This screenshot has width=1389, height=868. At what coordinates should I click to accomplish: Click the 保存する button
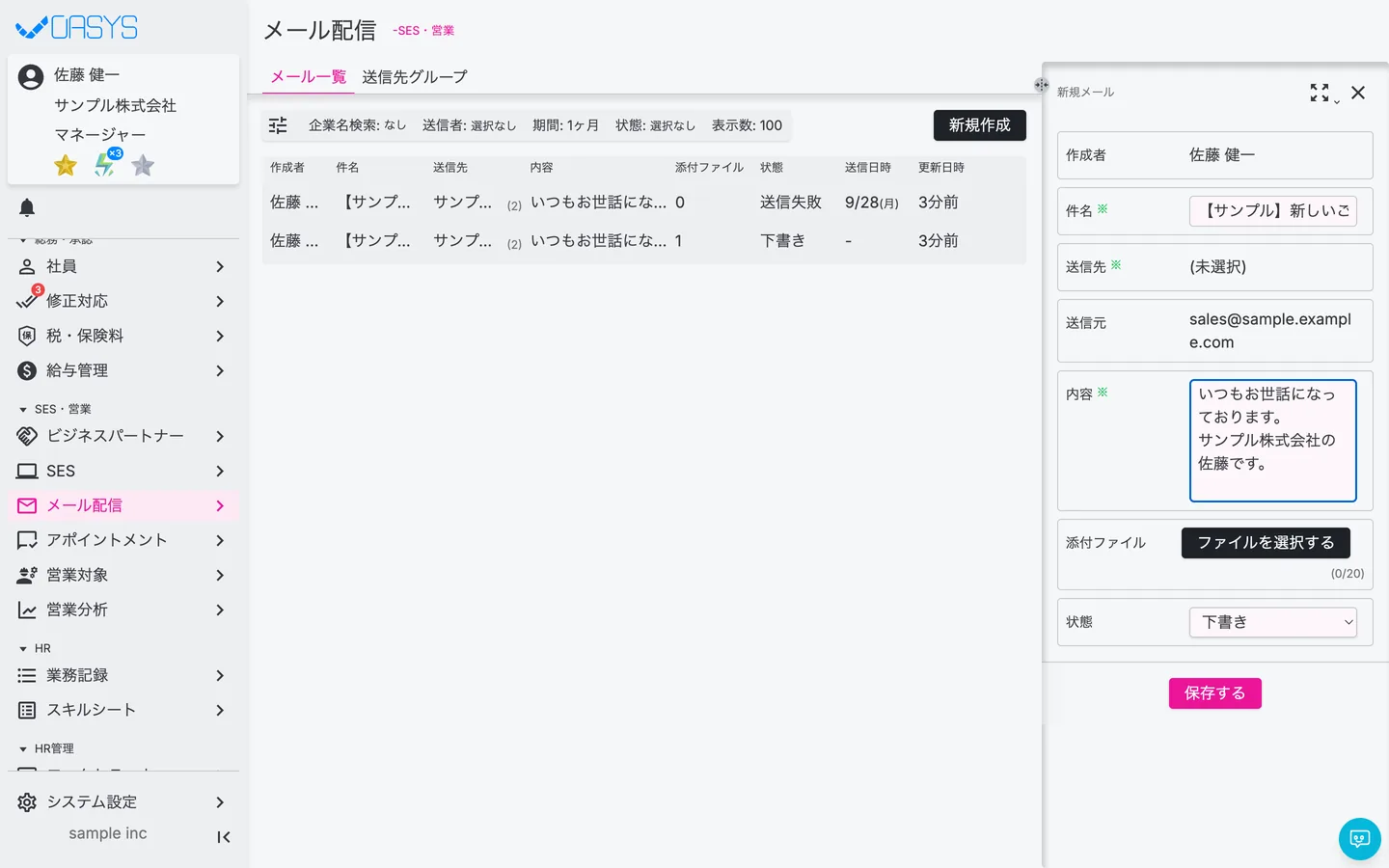1215,693
